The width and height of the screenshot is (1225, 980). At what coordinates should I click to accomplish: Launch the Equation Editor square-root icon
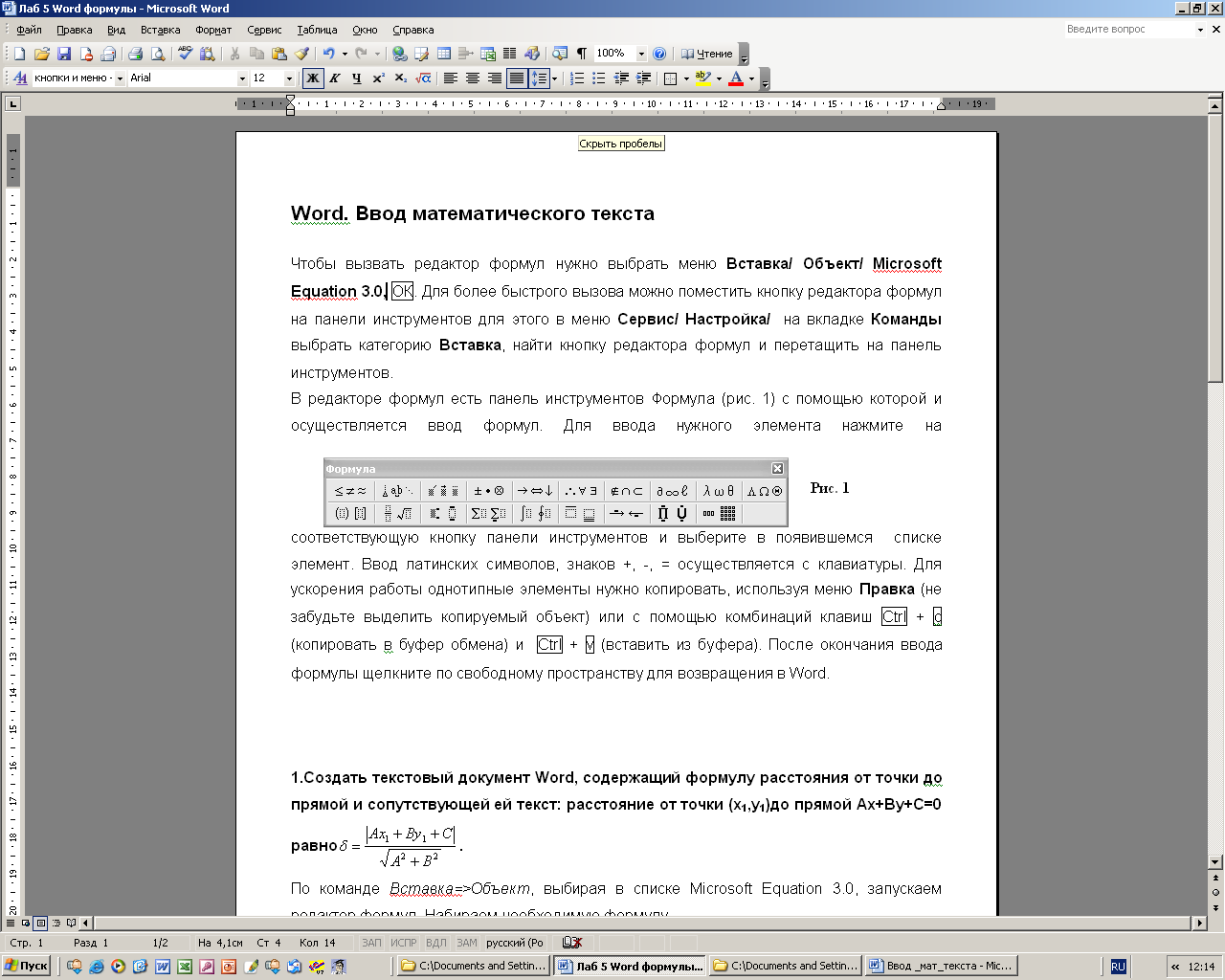click(423, 78)
